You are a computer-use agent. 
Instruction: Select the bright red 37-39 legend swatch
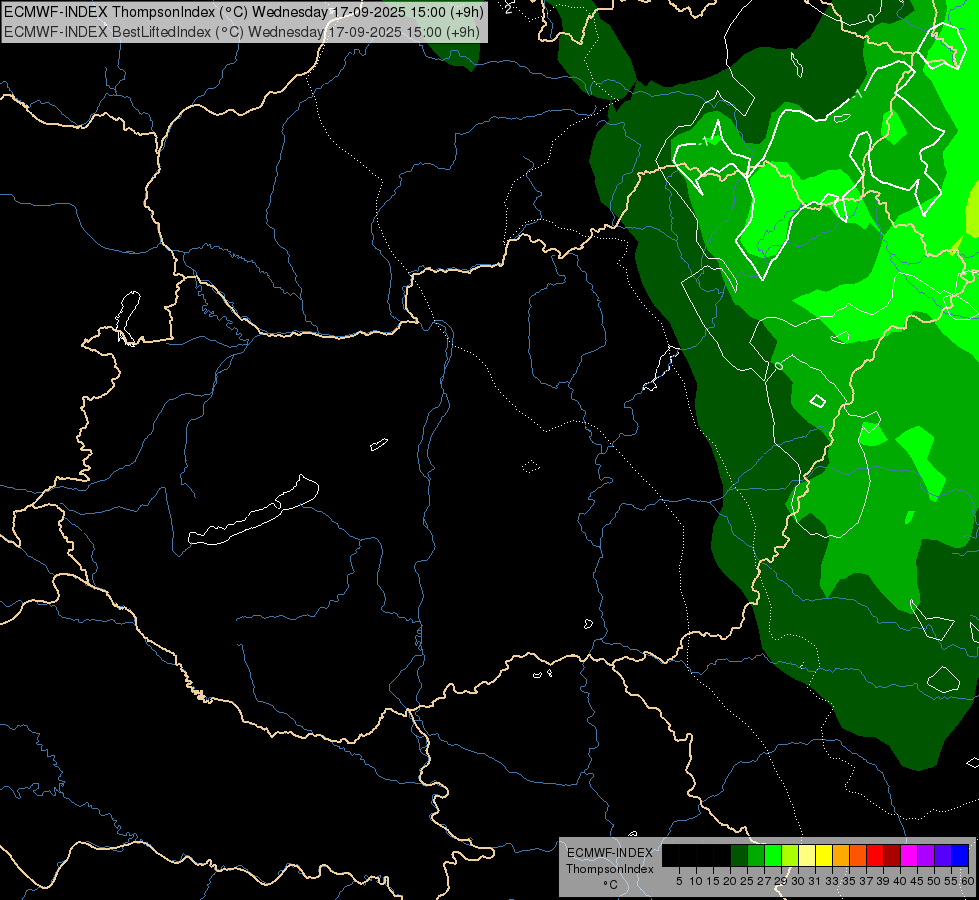(875, 855)
